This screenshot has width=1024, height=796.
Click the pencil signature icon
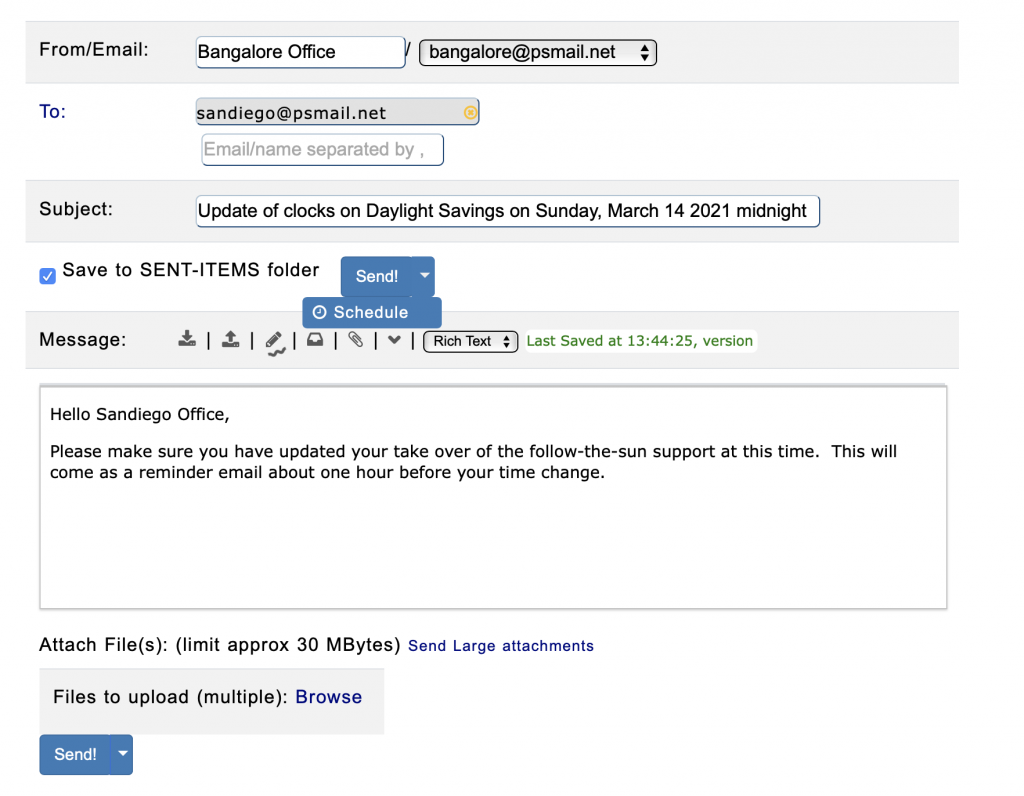pos(274,342)
